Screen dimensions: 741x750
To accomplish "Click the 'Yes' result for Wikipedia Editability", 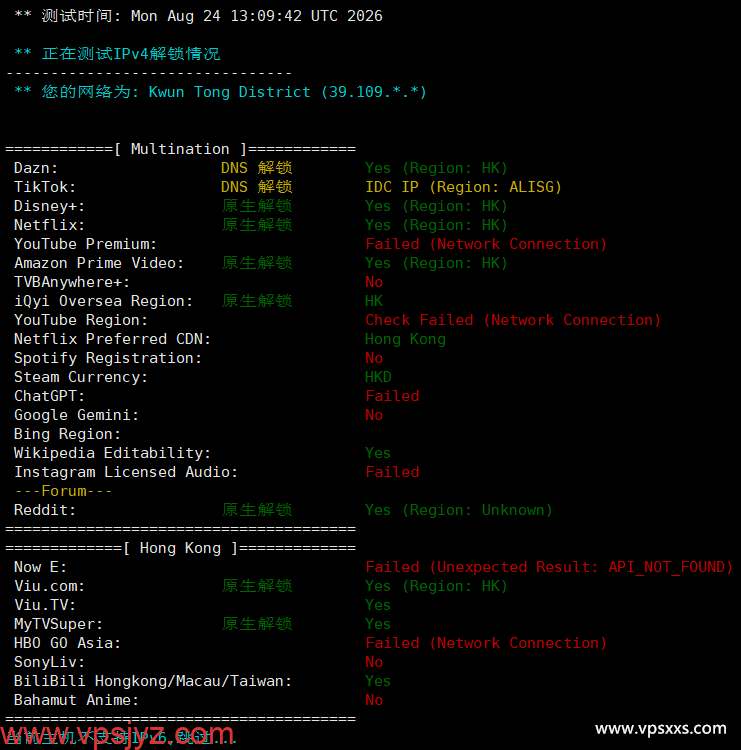I will coord(378,453).
